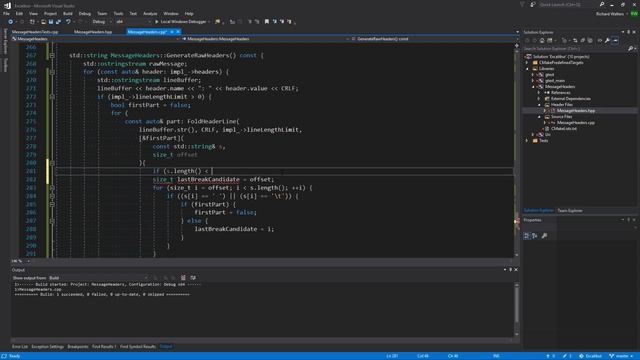Click the master branch indicator in status bar

622,356
